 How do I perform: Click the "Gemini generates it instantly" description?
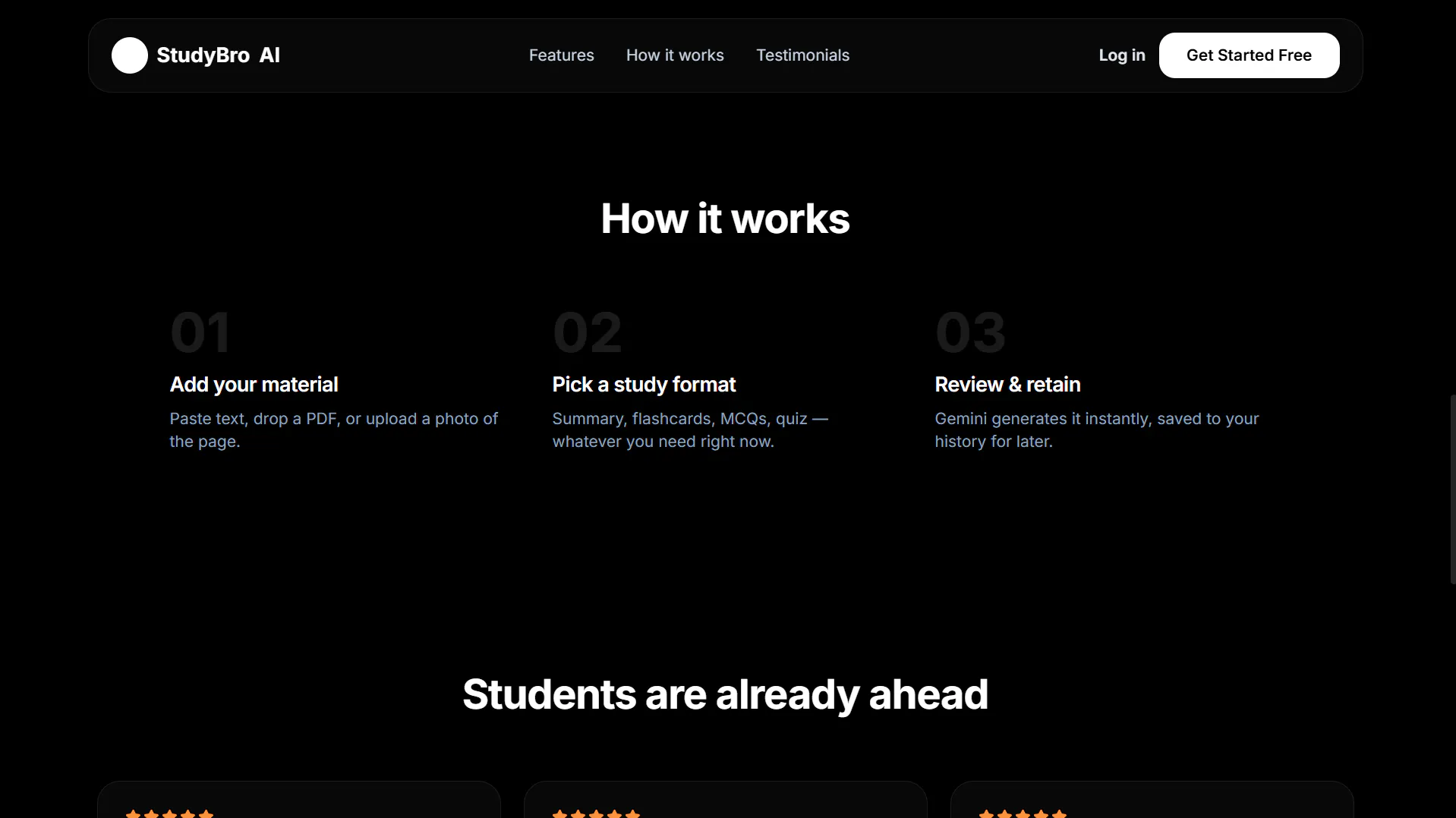[x=1097, y=429]
